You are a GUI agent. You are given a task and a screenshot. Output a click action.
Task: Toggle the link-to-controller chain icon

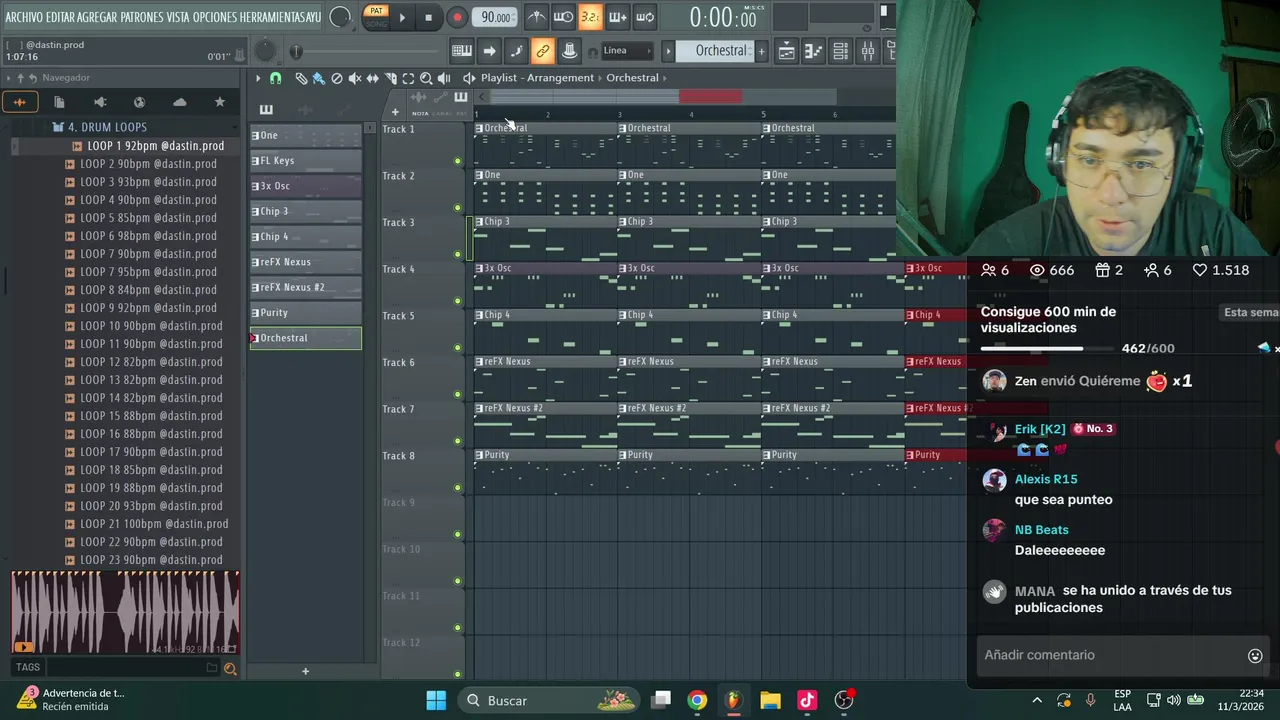click(x=543, y=51)
